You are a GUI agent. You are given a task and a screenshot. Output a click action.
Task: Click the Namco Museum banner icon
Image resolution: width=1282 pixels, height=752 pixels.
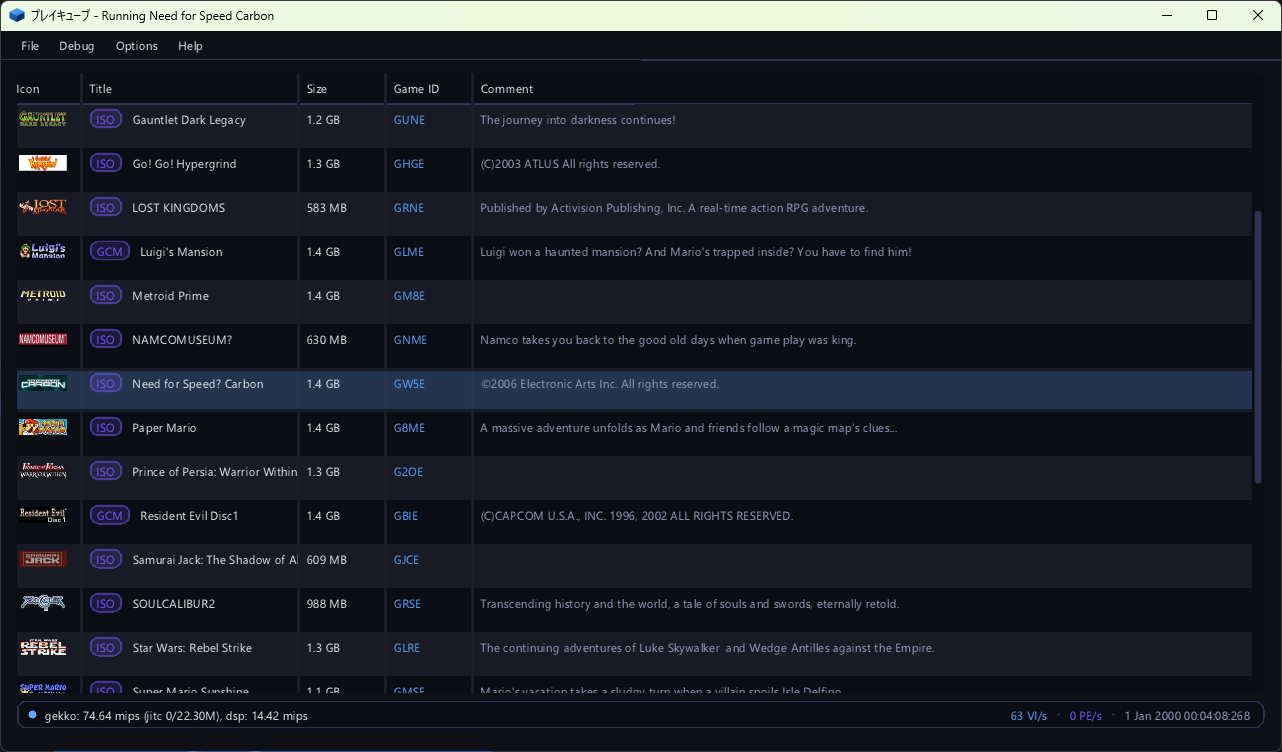[43, 339]
